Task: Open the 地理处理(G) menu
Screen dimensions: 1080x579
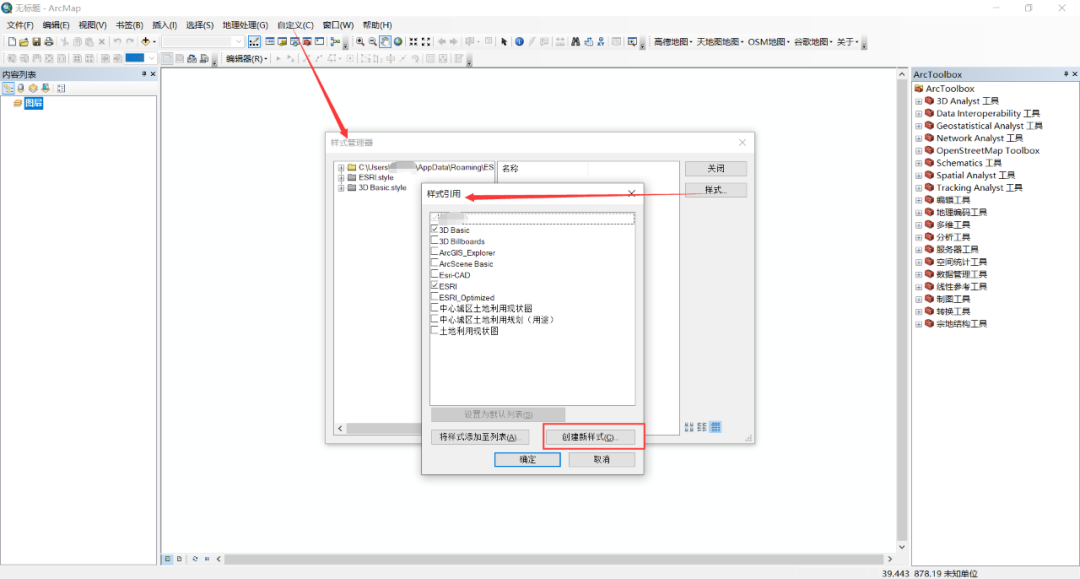Action: [245, 25]
